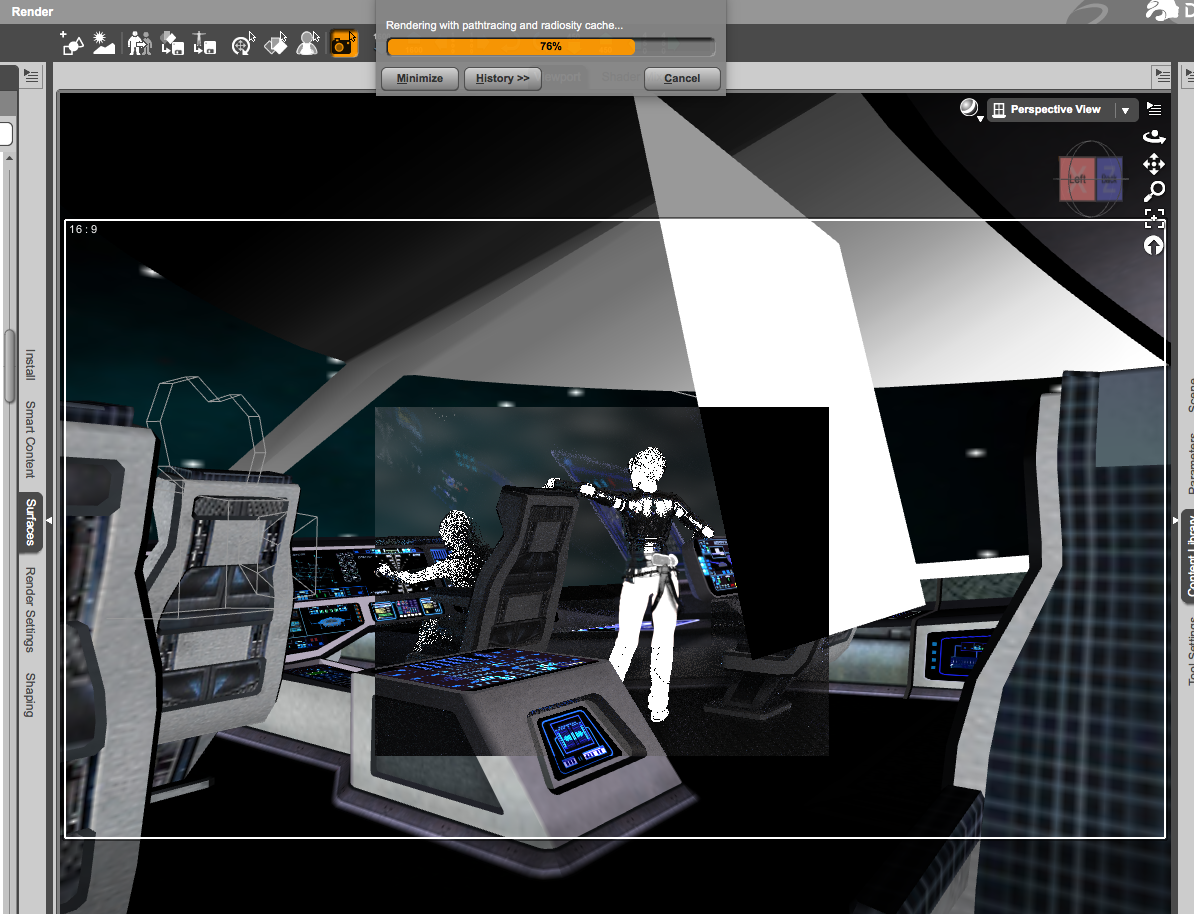Collapse left pane with the arrow handle
The height and width of the screenshot is (914, 1194).
pos(49,521)
